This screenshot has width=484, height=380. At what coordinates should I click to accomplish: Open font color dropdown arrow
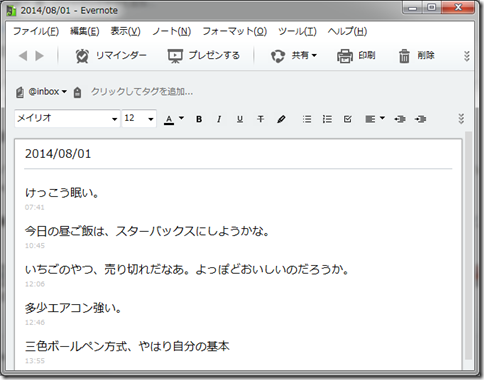click(181, 118)
